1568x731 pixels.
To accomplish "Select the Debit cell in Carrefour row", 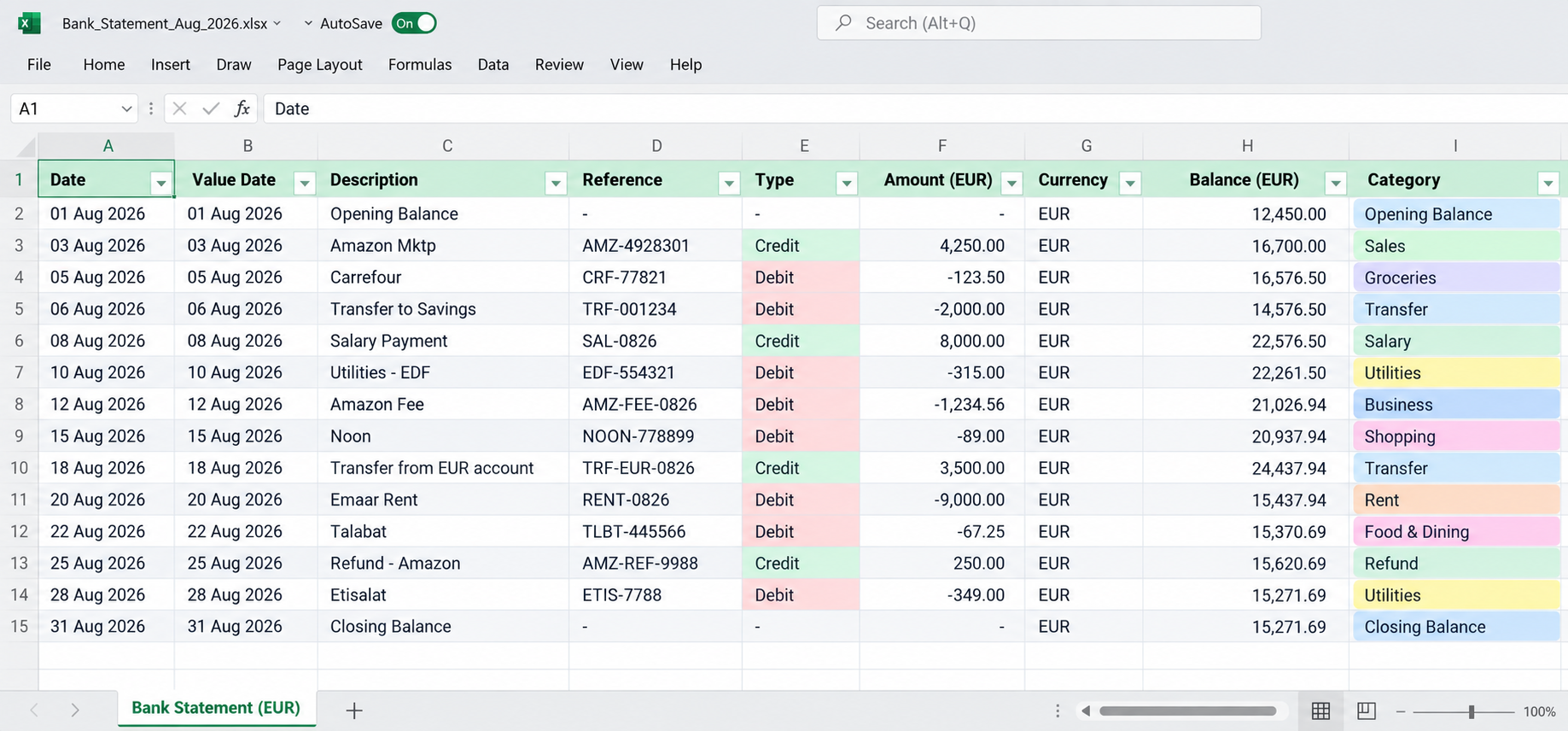I will 801,278.
